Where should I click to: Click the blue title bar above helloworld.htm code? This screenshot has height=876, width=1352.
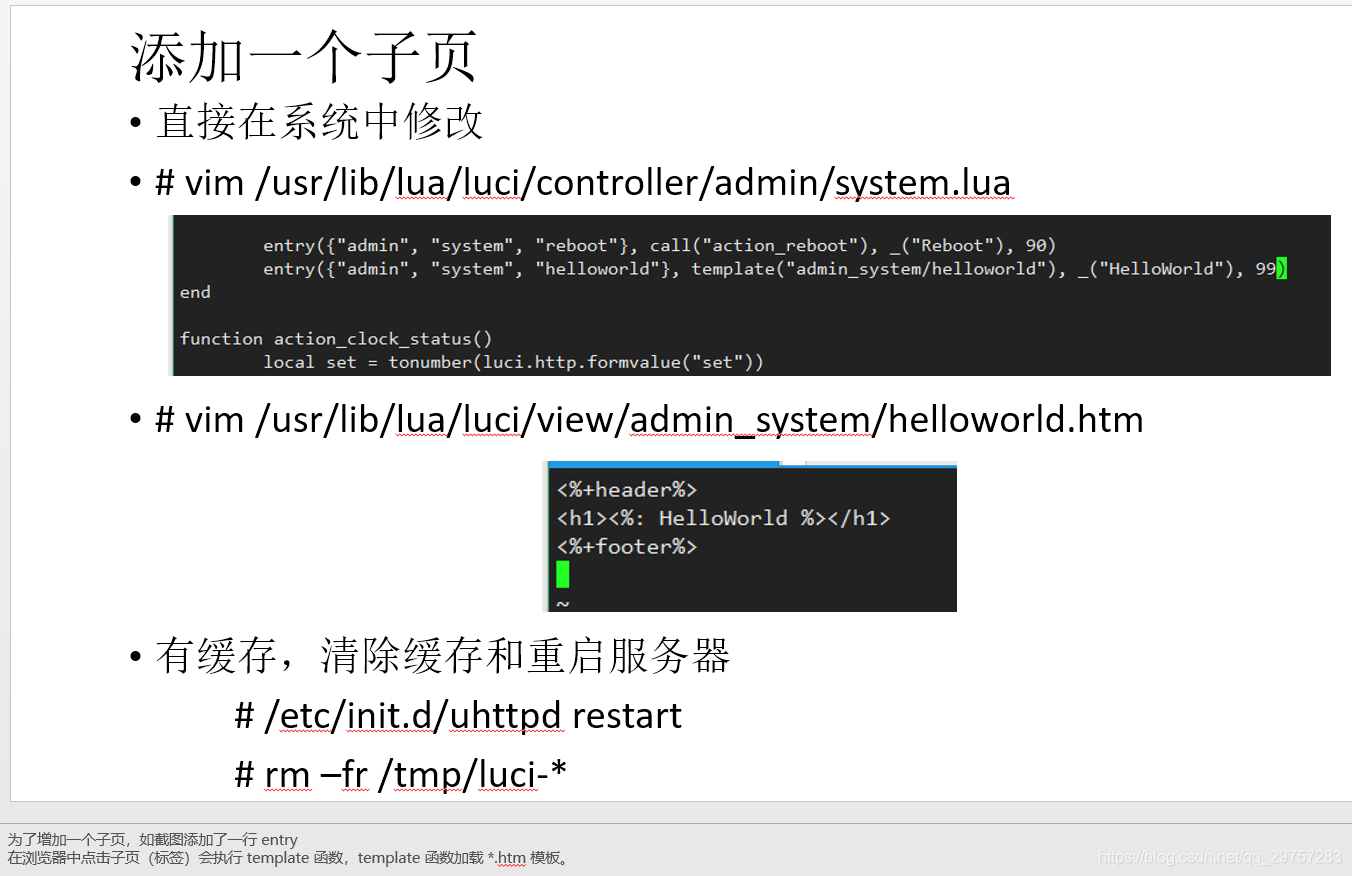tap(663, 464)
